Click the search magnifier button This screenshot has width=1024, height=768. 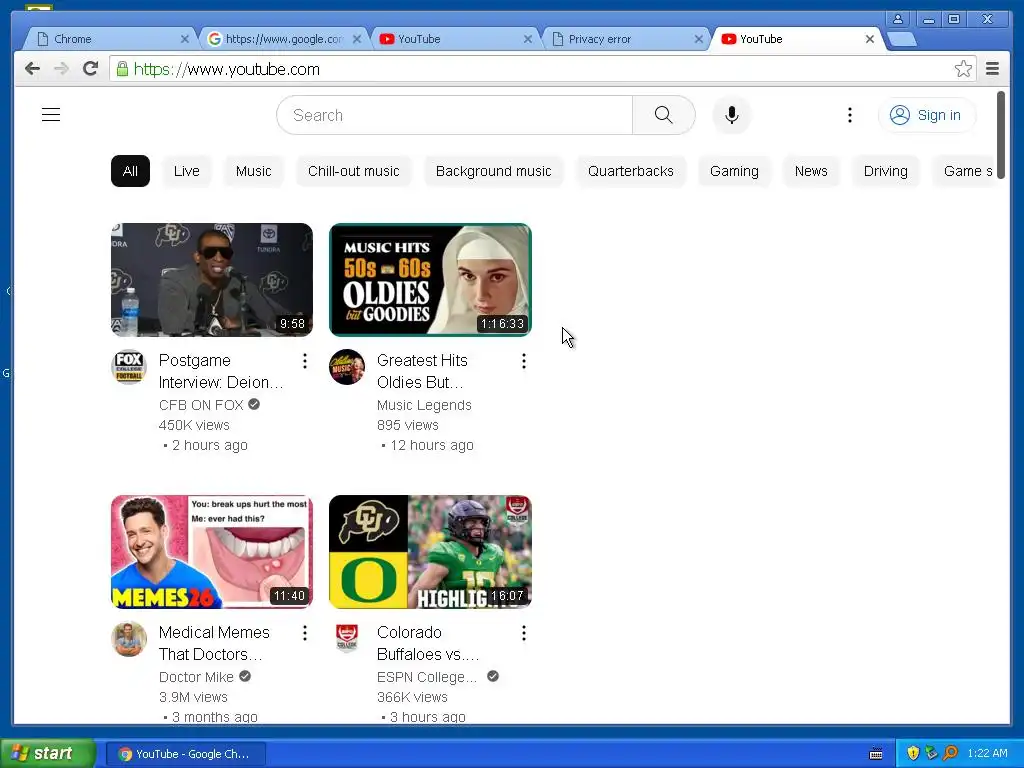pos(664,115)
